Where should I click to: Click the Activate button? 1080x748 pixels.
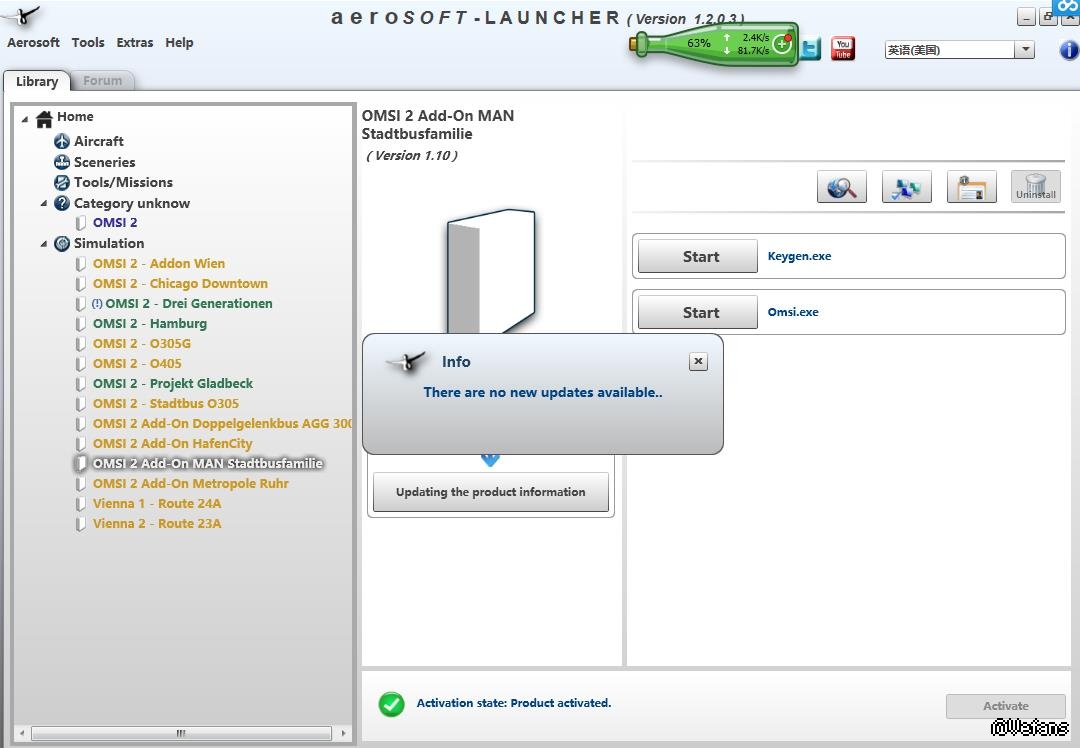point(1006,706)
